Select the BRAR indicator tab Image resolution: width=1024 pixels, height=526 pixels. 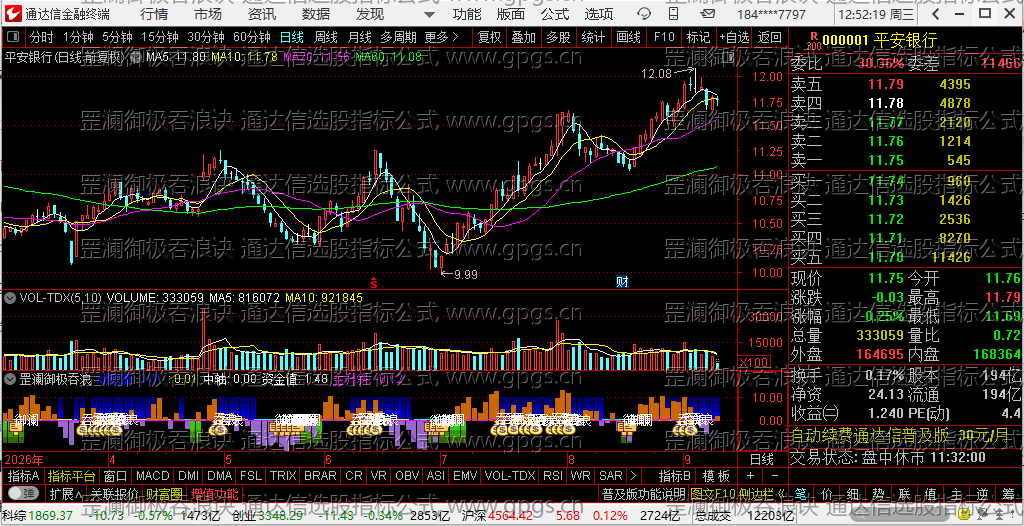click(321, 476)
